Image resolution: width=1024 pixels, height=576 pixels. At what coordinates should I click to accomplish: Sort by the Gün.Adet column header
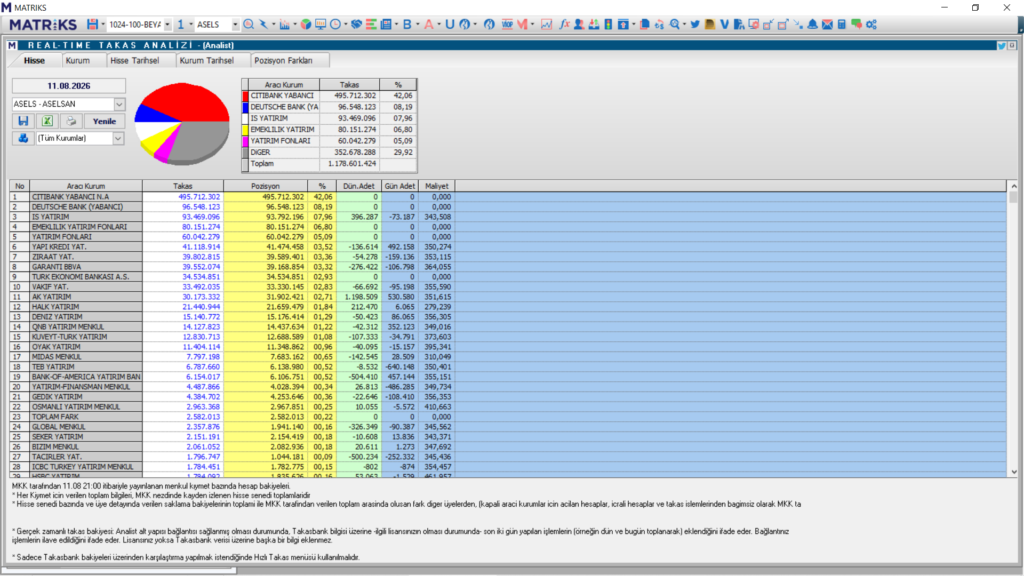400,186
